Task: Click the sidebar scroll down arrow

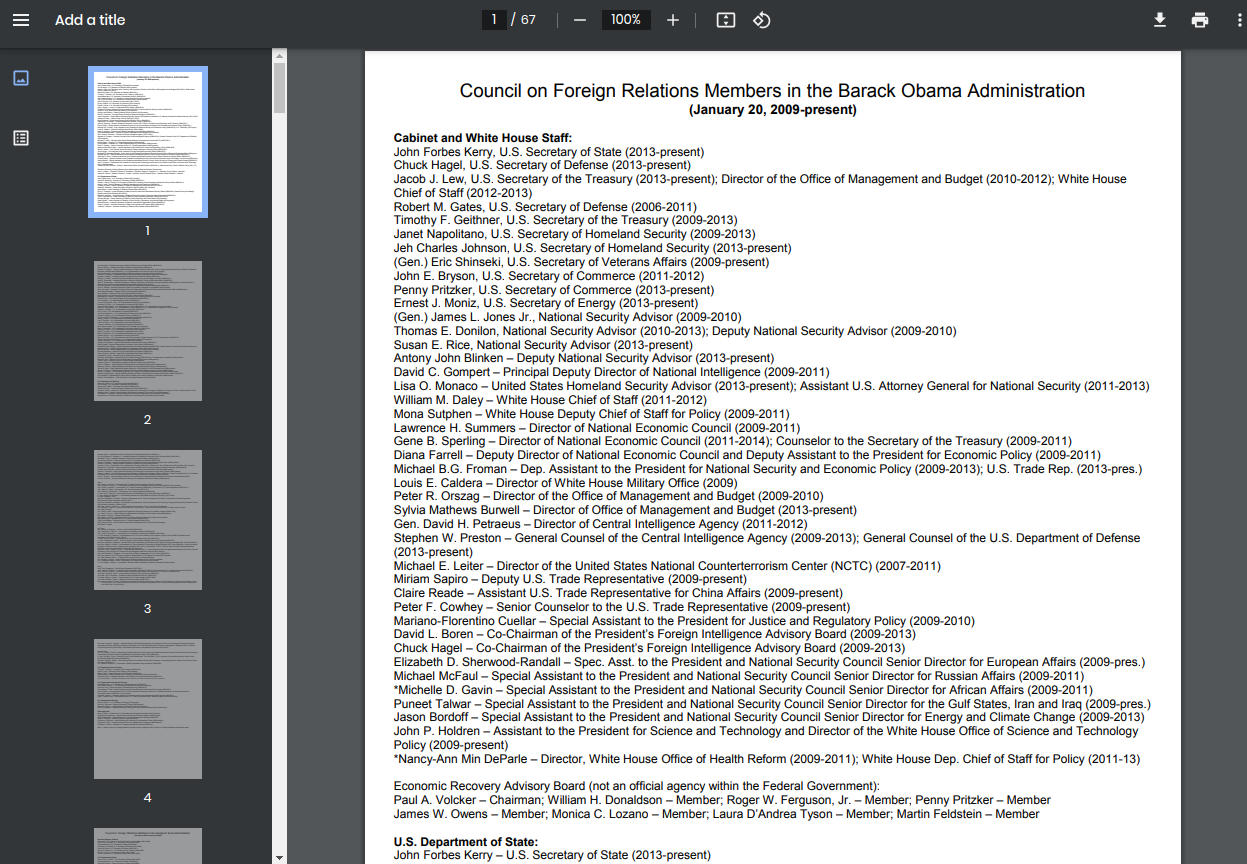Action: (280, 857)
